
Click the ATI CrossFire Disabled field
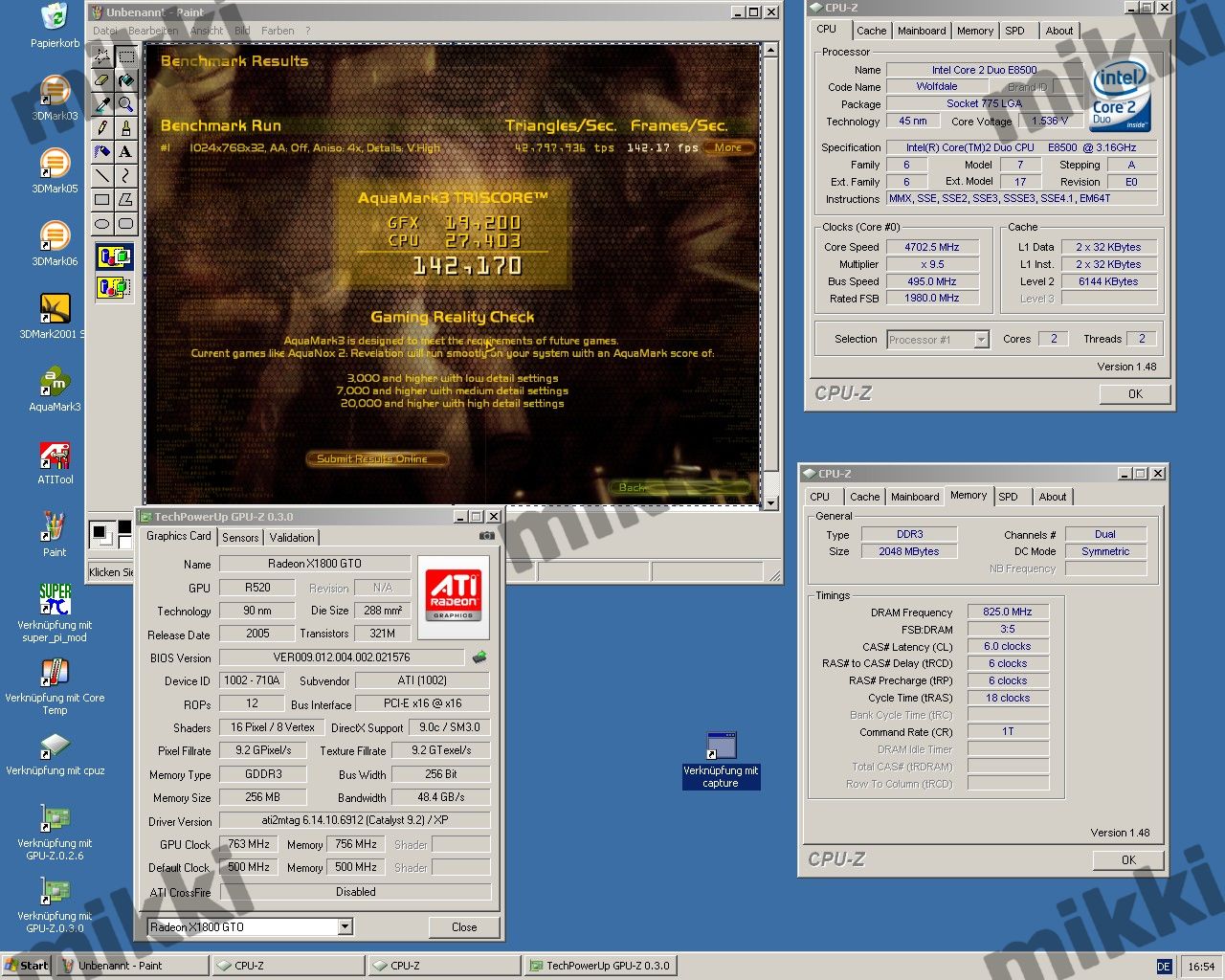(355, 892)
